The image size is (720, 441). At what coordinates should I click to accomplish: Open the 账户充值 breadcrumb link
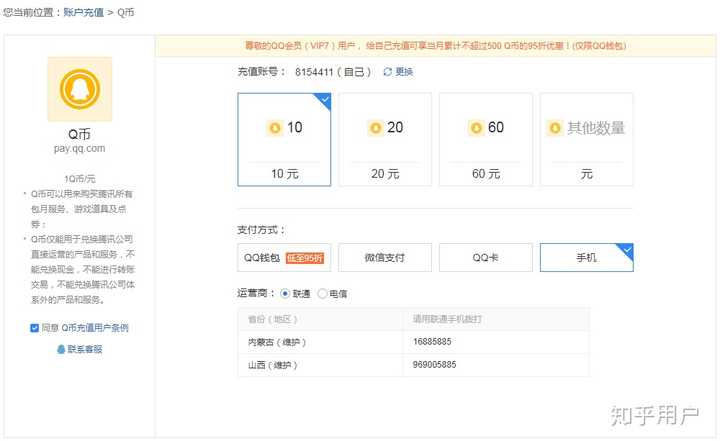(x=84, y=12)
